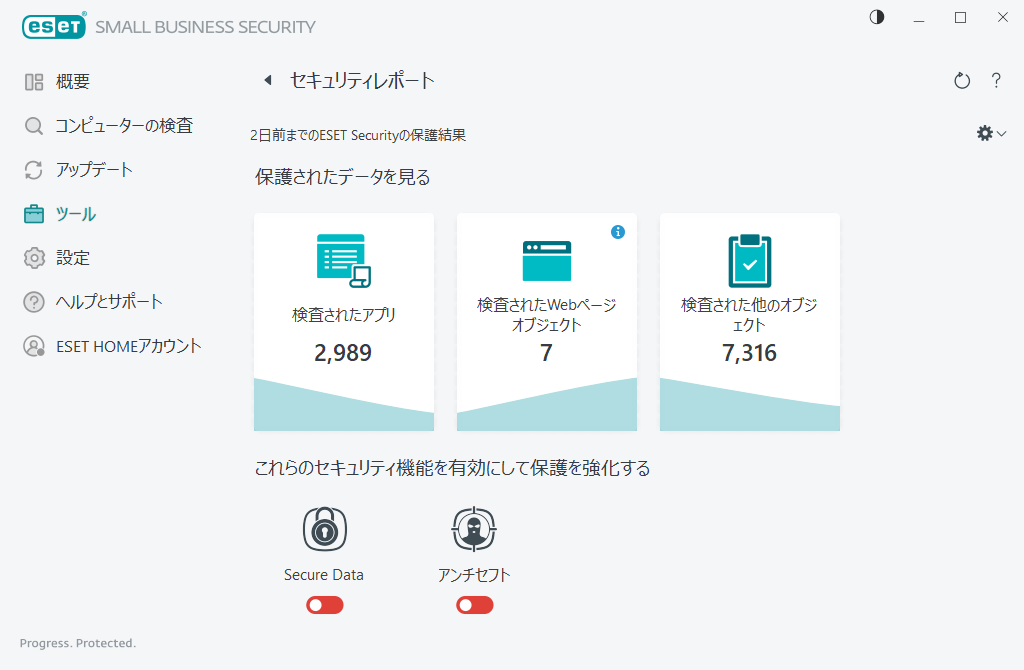This screenshot has width=1024, height=670.
Task: Toggle the theme contrast icon in title bar
Action: pos(876,17)
